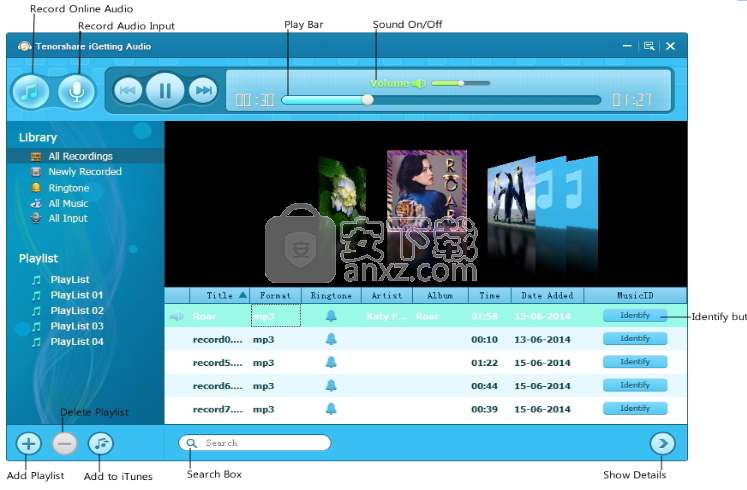Select the record5.... track title
This screenshot has width=747, height=490.
tap(218, 363)
